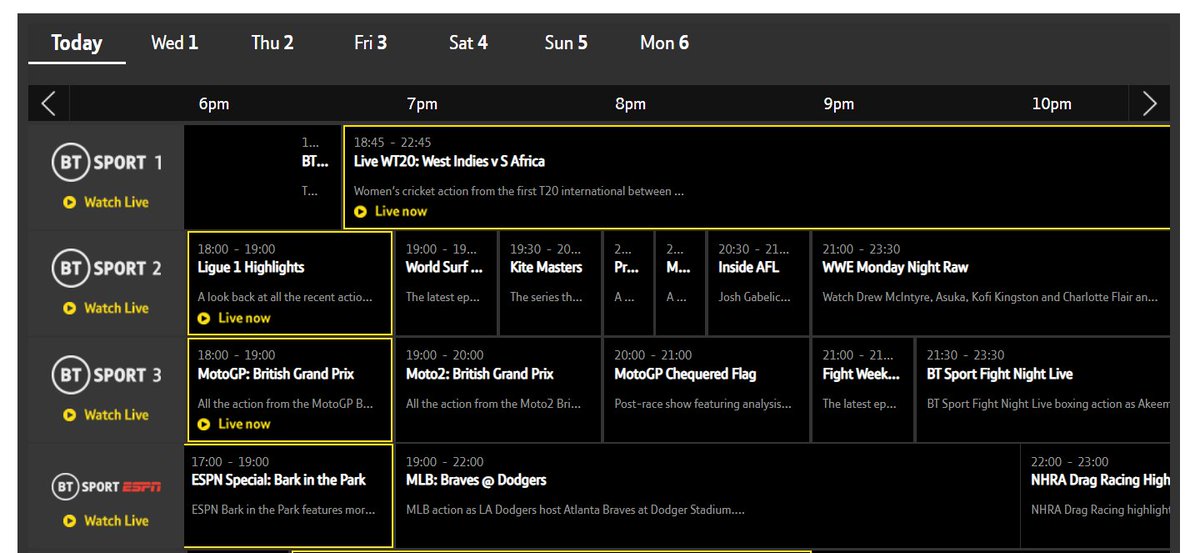Click the 8pm time label

630,104
